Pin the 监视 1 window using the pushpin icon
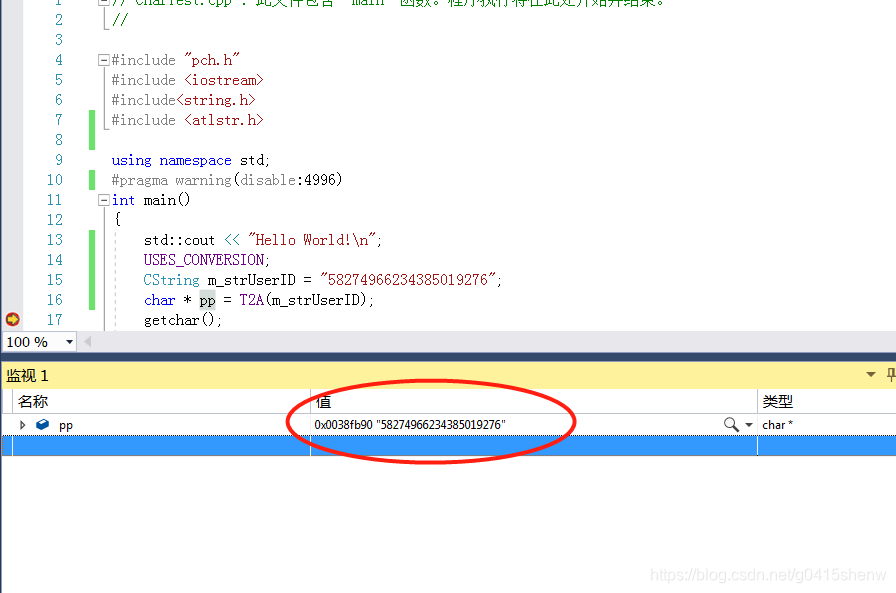896x593 pixels. [x=888, y=374]
